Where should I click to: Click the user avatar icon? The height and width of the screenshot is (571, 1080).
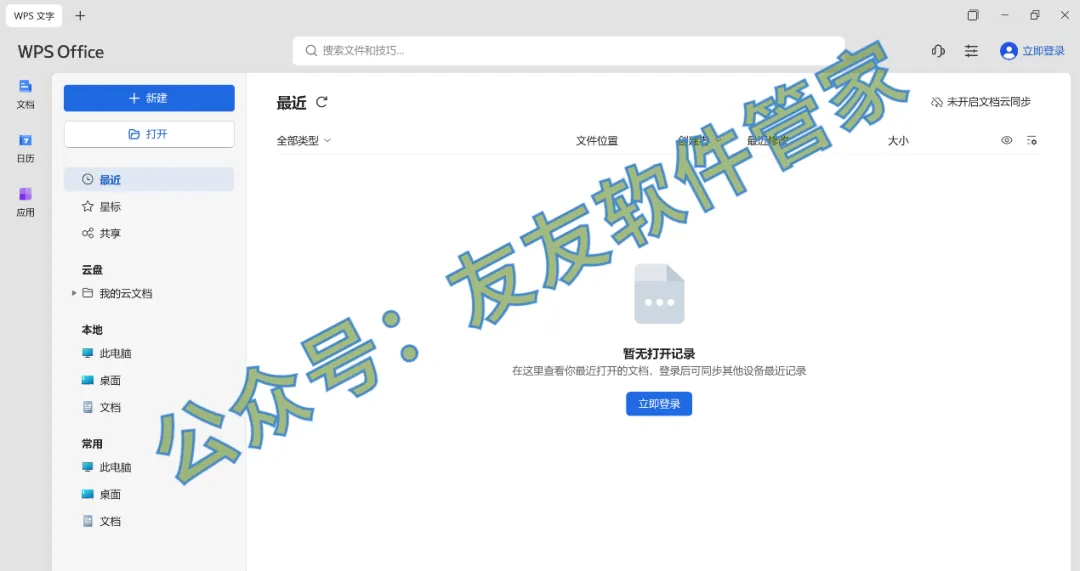coord(1008,51)
